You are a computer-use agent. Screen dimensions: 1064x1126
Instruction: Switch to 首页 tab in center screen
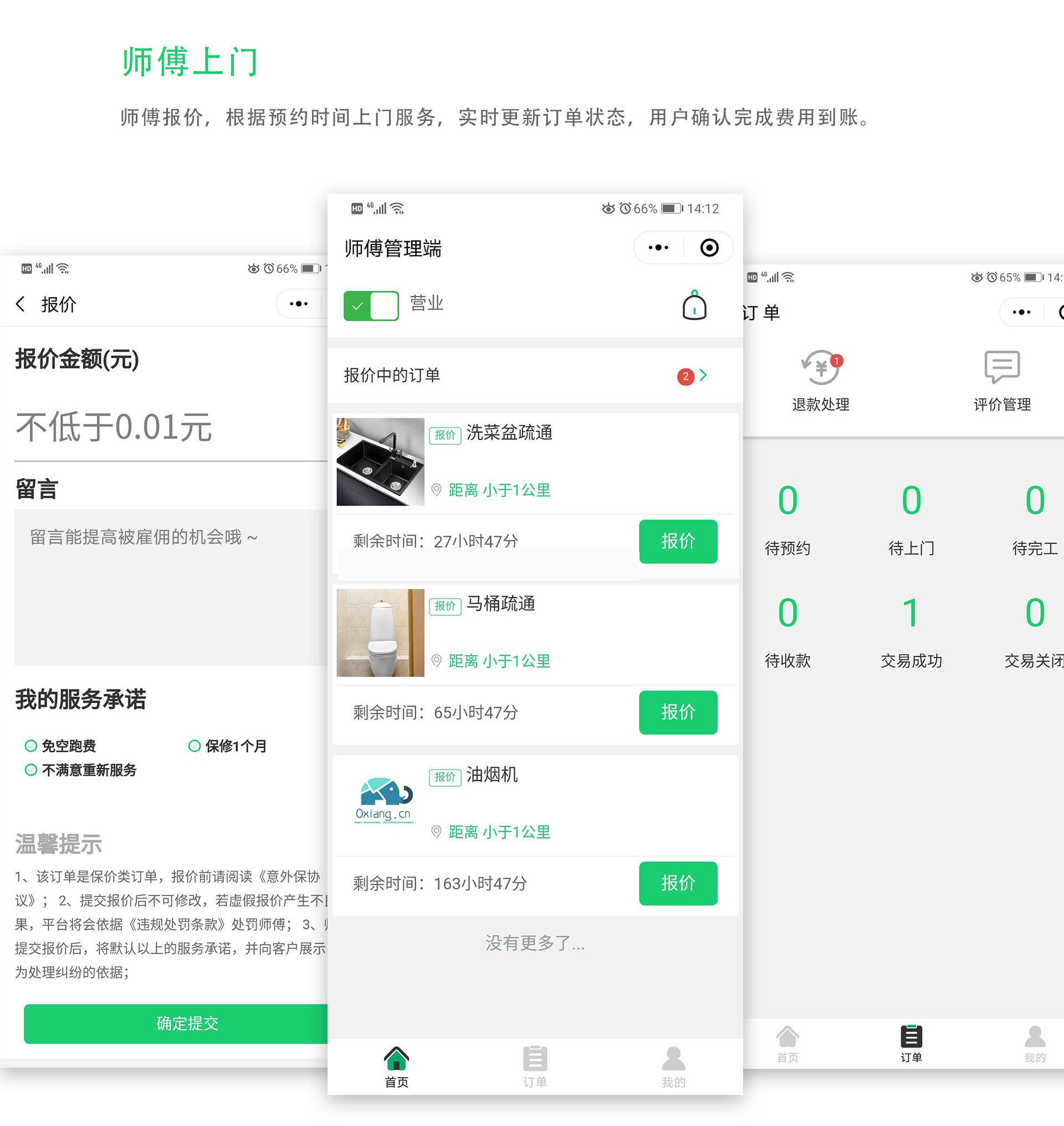tap(396, 1067)
